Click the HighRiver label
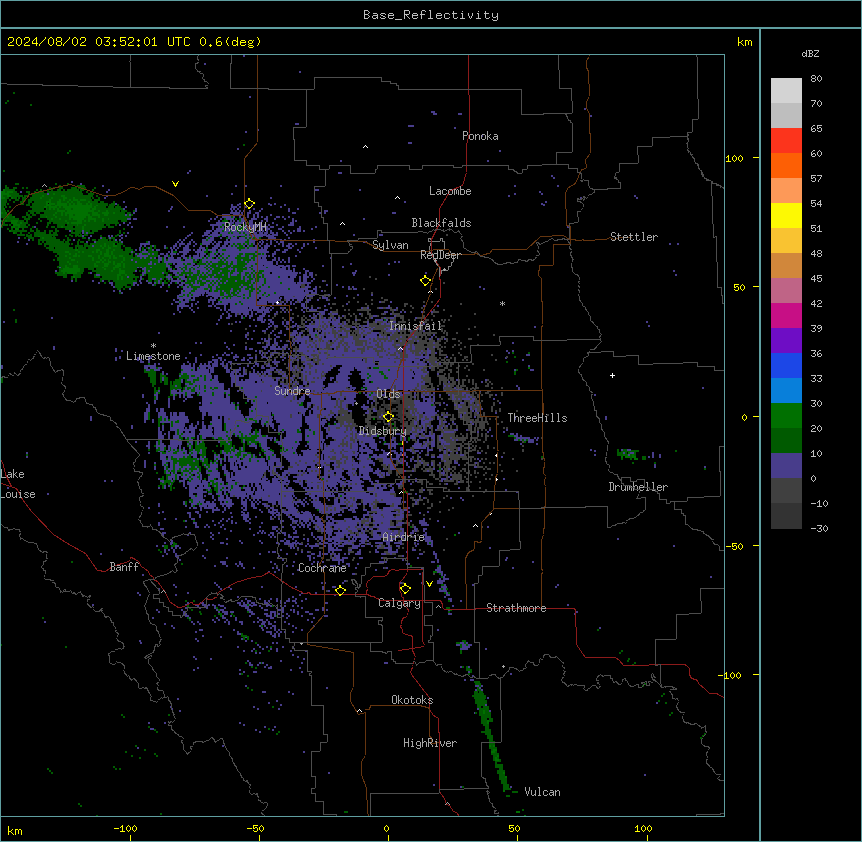Image resolution: width=862 pixels, height=842 pixels. pos(430,743)
